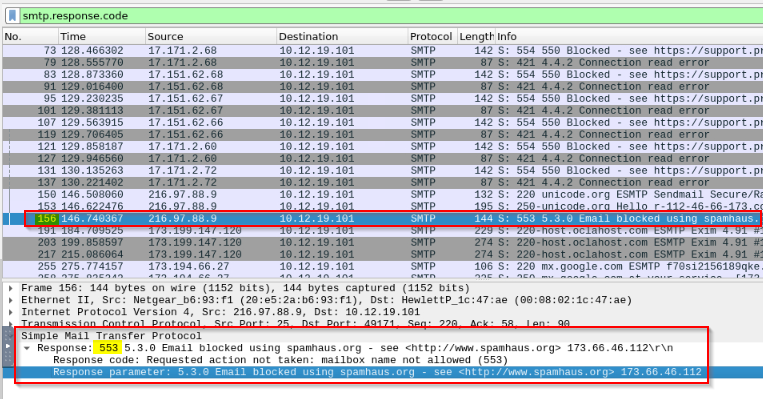Click length value 144 in packet 156
Viewport: 763px width, 399px height.
484,218
